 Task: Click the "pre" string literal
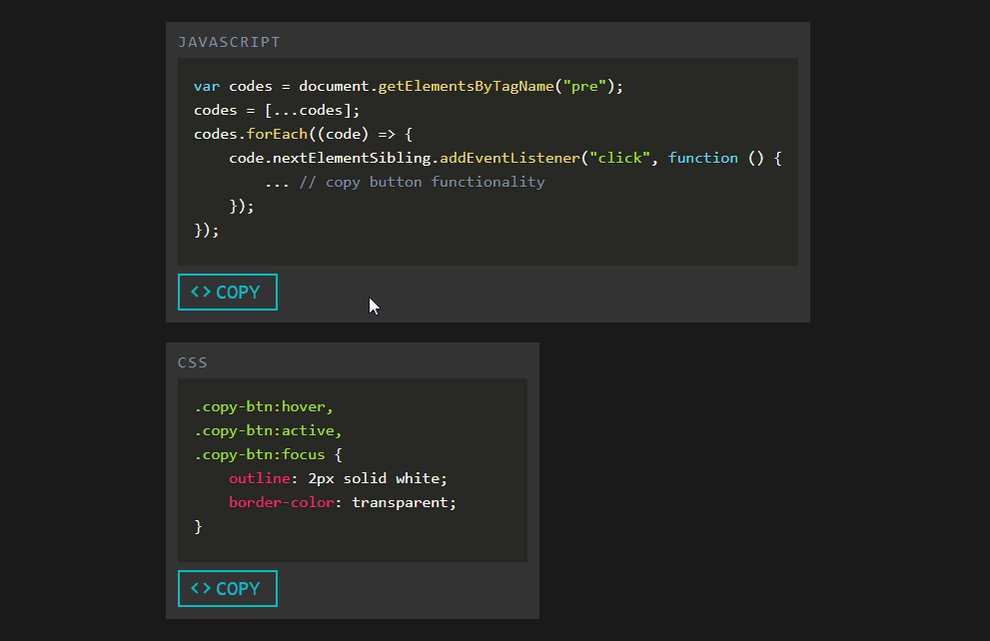tap(585, 86)
